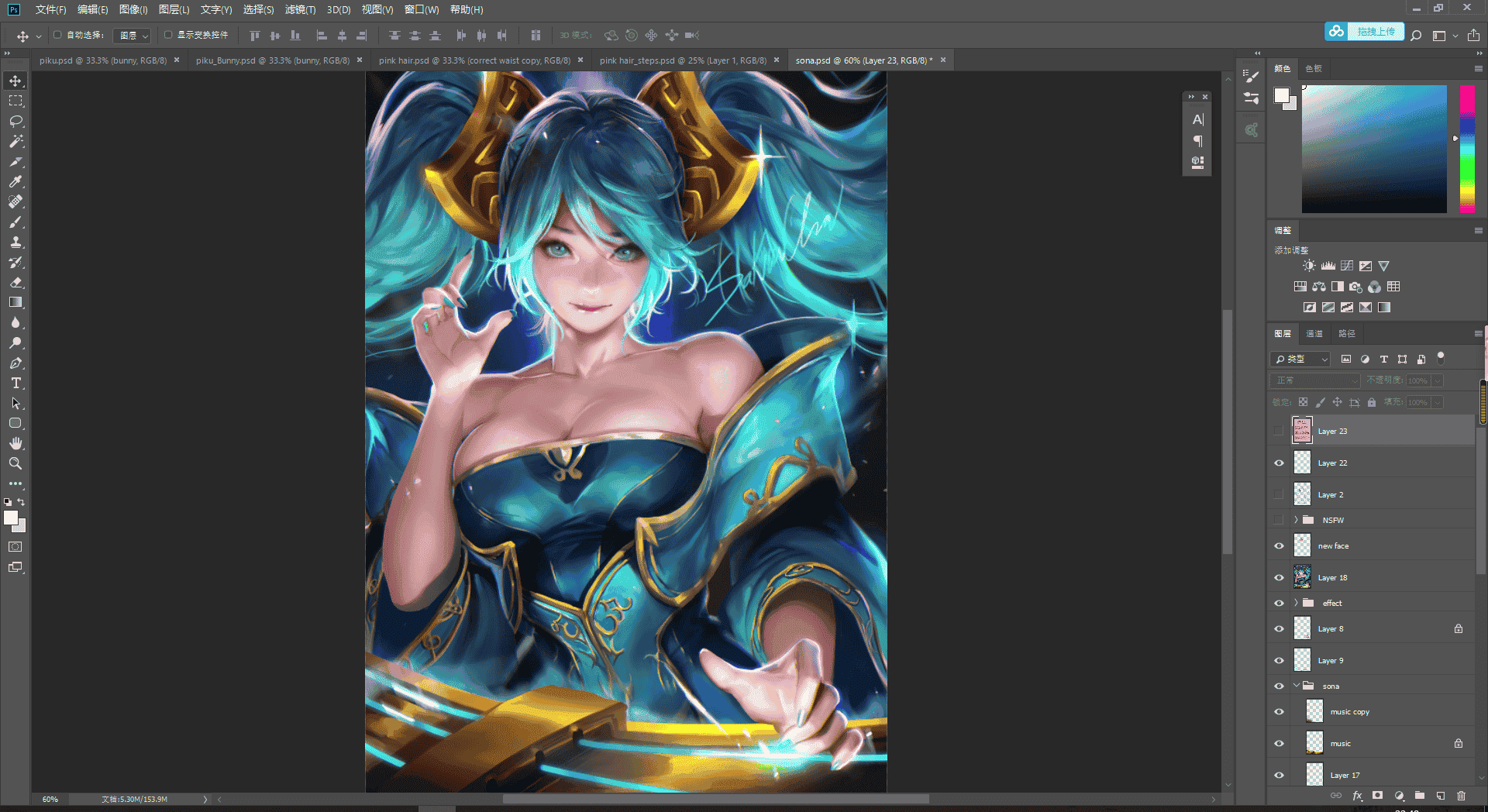Hide the Layer 22 layer
1488x812 pixels.
click(x=1279, y=463)
